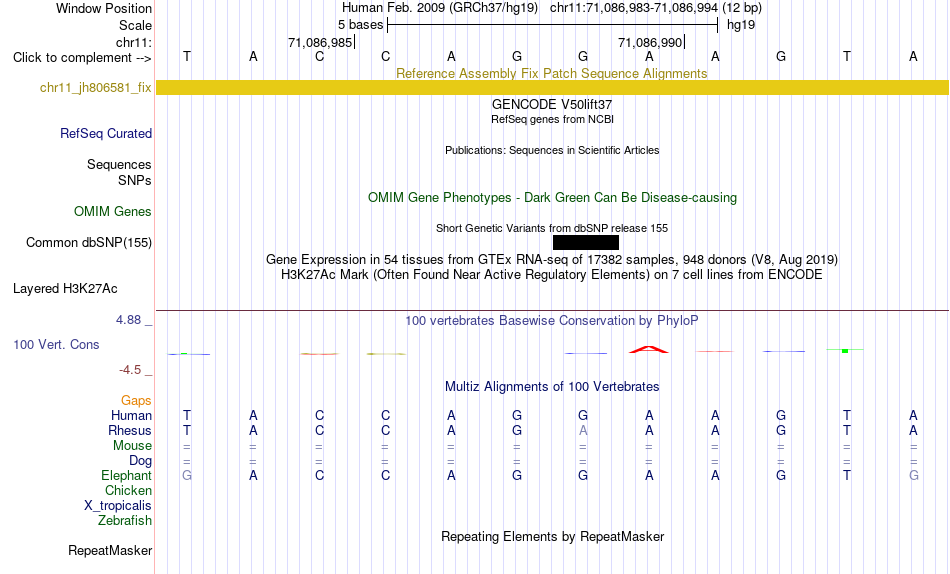The image size is (950, 574).
Task: Open 'Publications: Sequences in Scientific Articles' title
Action: tap(552, 150)
